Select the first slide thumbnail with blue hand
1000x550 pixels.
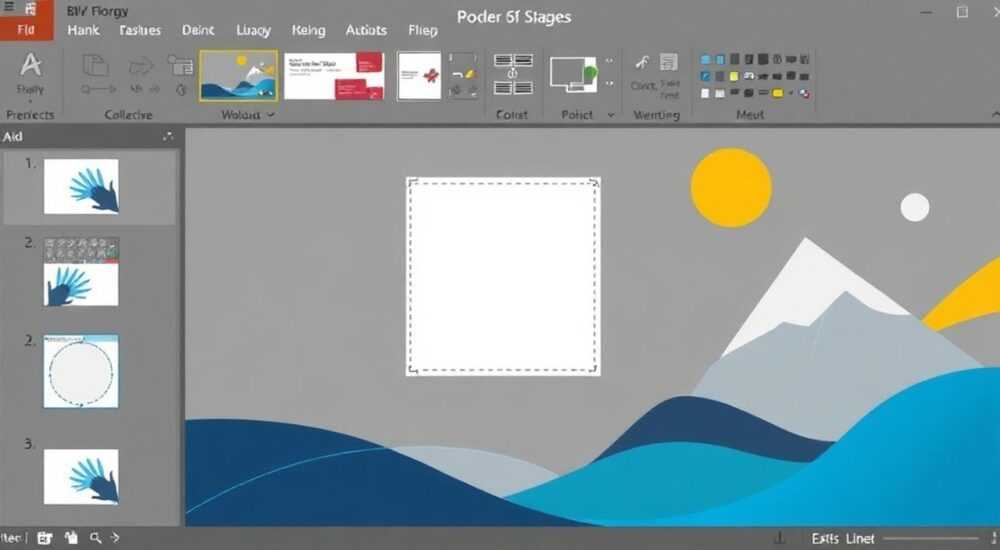[81, 186]
